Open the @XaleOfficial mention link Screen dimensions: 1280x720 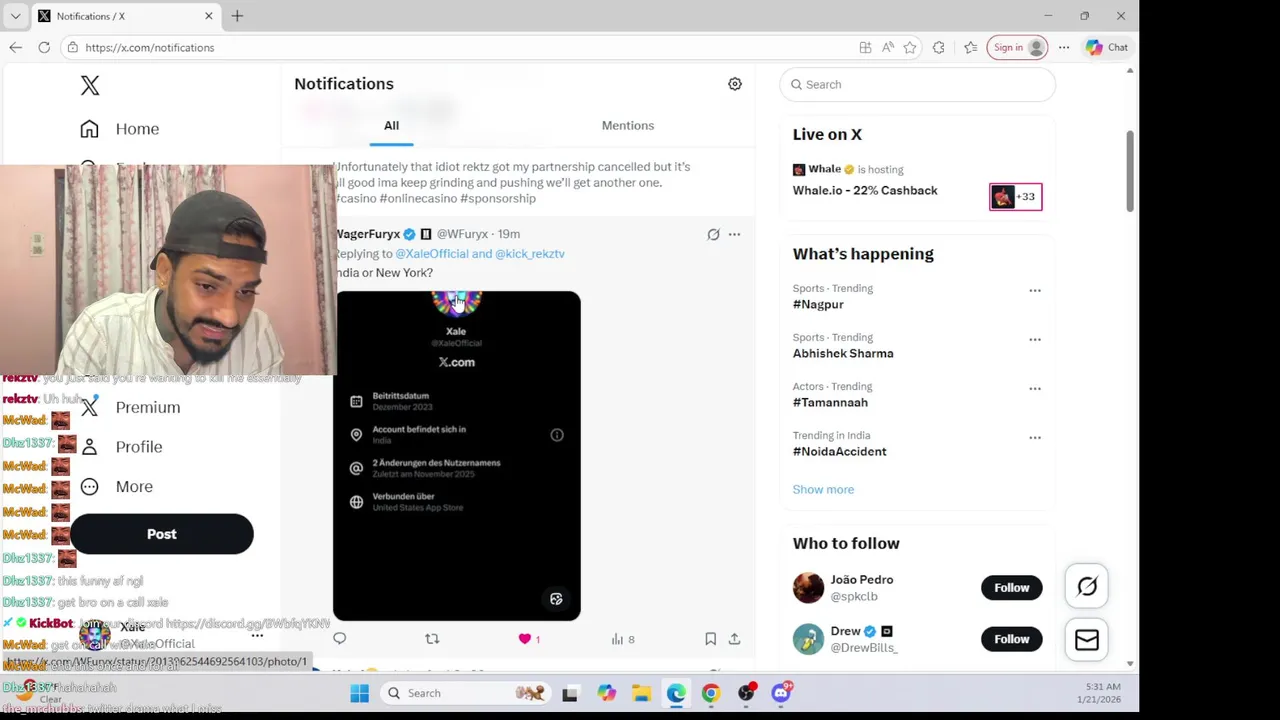pyautogui.click(x=432, y=254)
